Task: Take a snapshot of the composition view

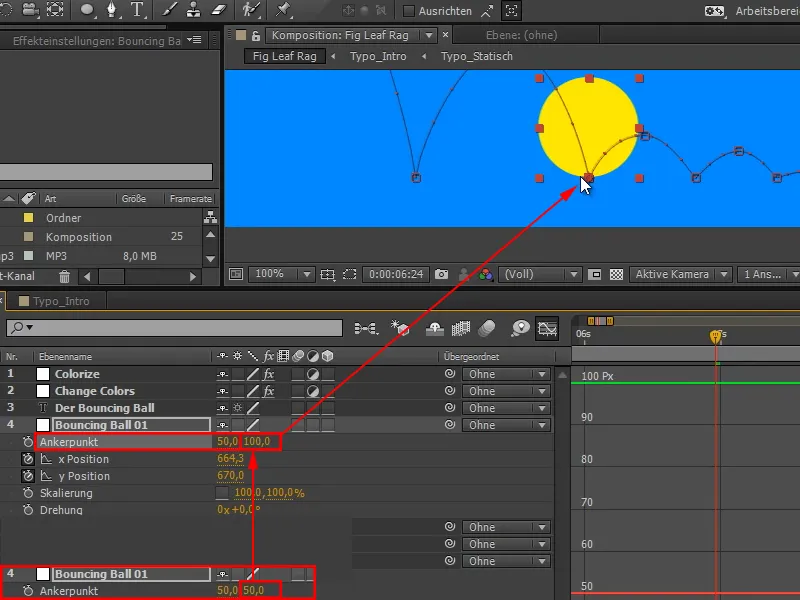Action: click(441, 274)
